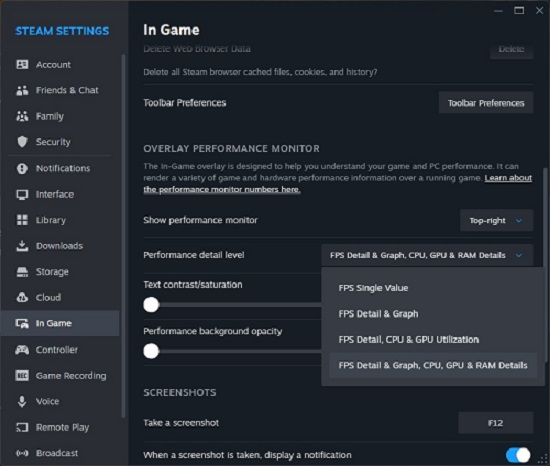
Task: Click the Toolbar Preferences button
Action: click(x=486, y=103)
